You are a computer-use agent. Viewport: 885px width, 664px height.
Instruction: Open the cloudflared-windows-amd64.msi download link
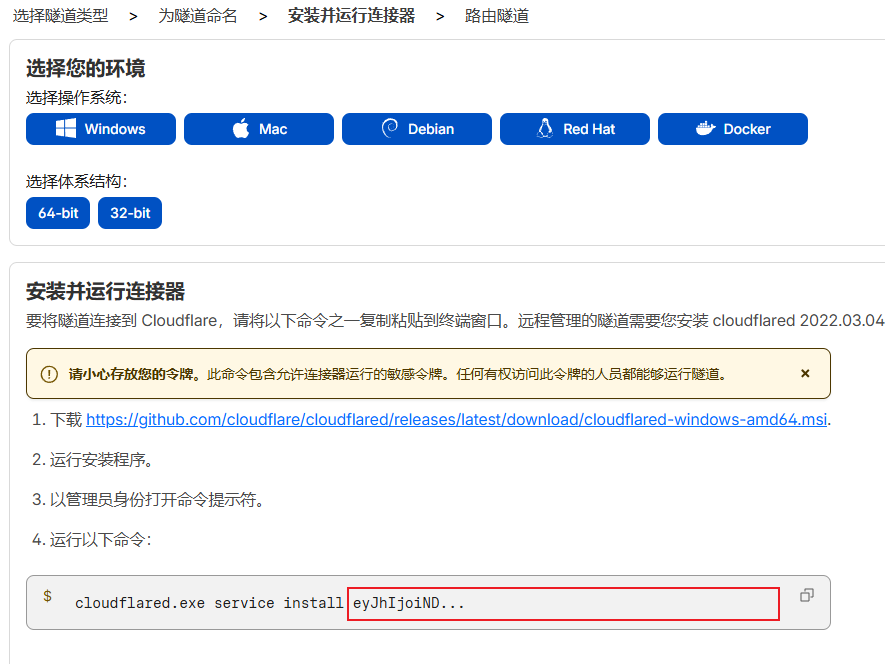(x=457, y=420)
